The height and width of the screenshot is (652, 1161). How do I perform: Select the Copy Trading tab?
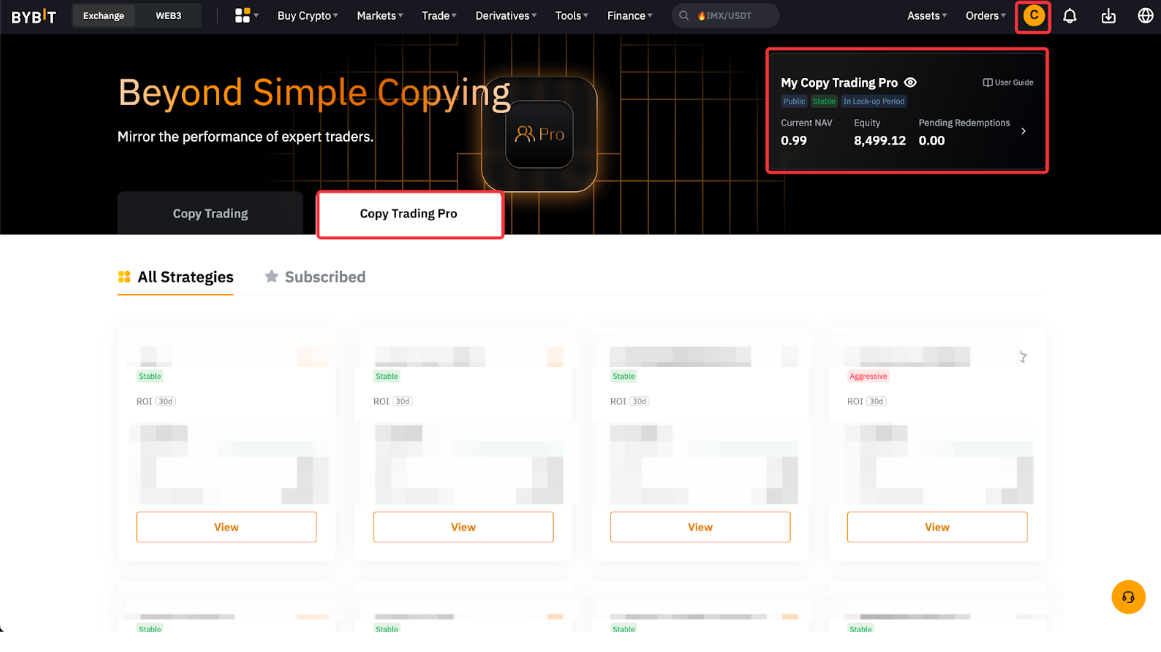[x=210, y=213]
